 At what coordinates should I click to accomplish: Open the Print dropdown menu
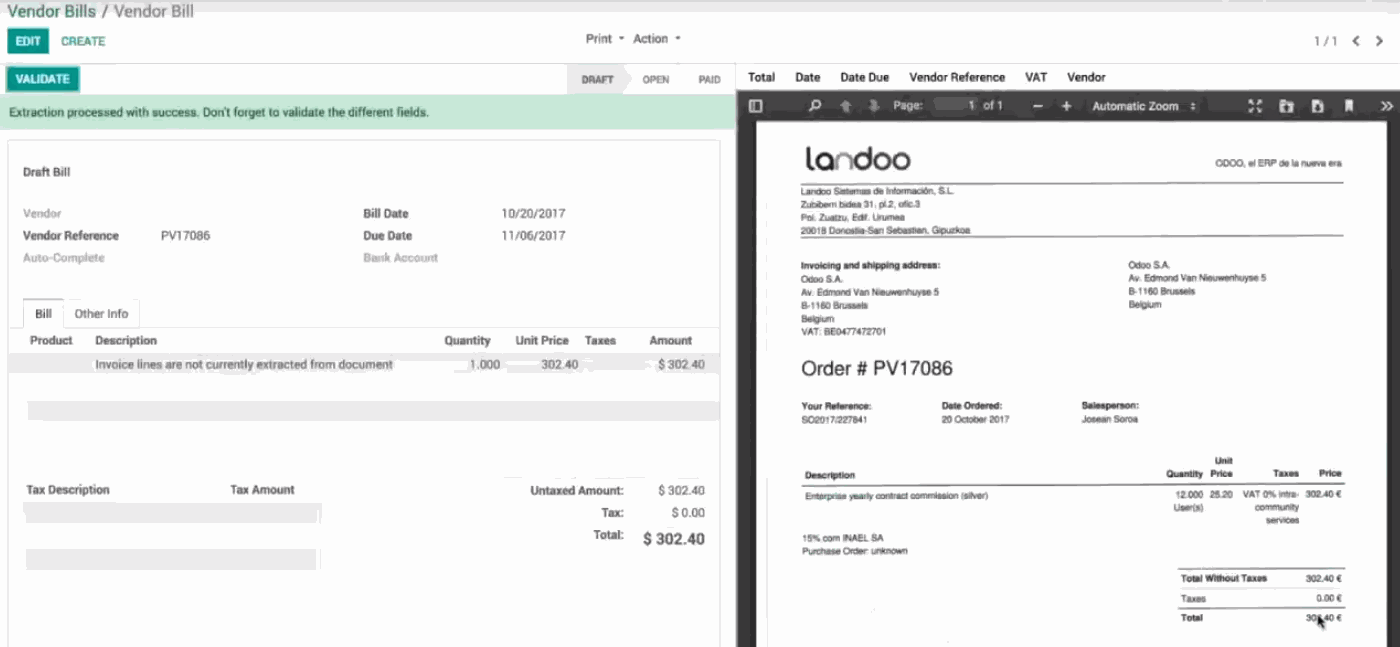pos(604,39)
